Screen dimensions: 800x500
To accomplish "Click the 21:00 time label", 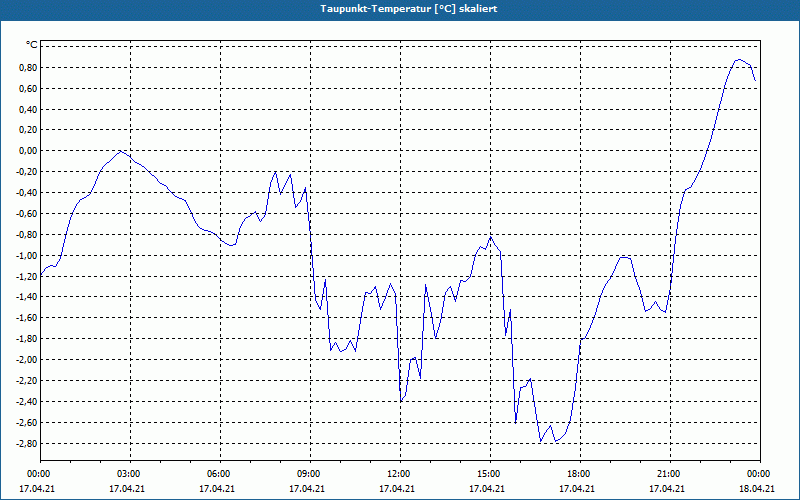I will 670,474.
